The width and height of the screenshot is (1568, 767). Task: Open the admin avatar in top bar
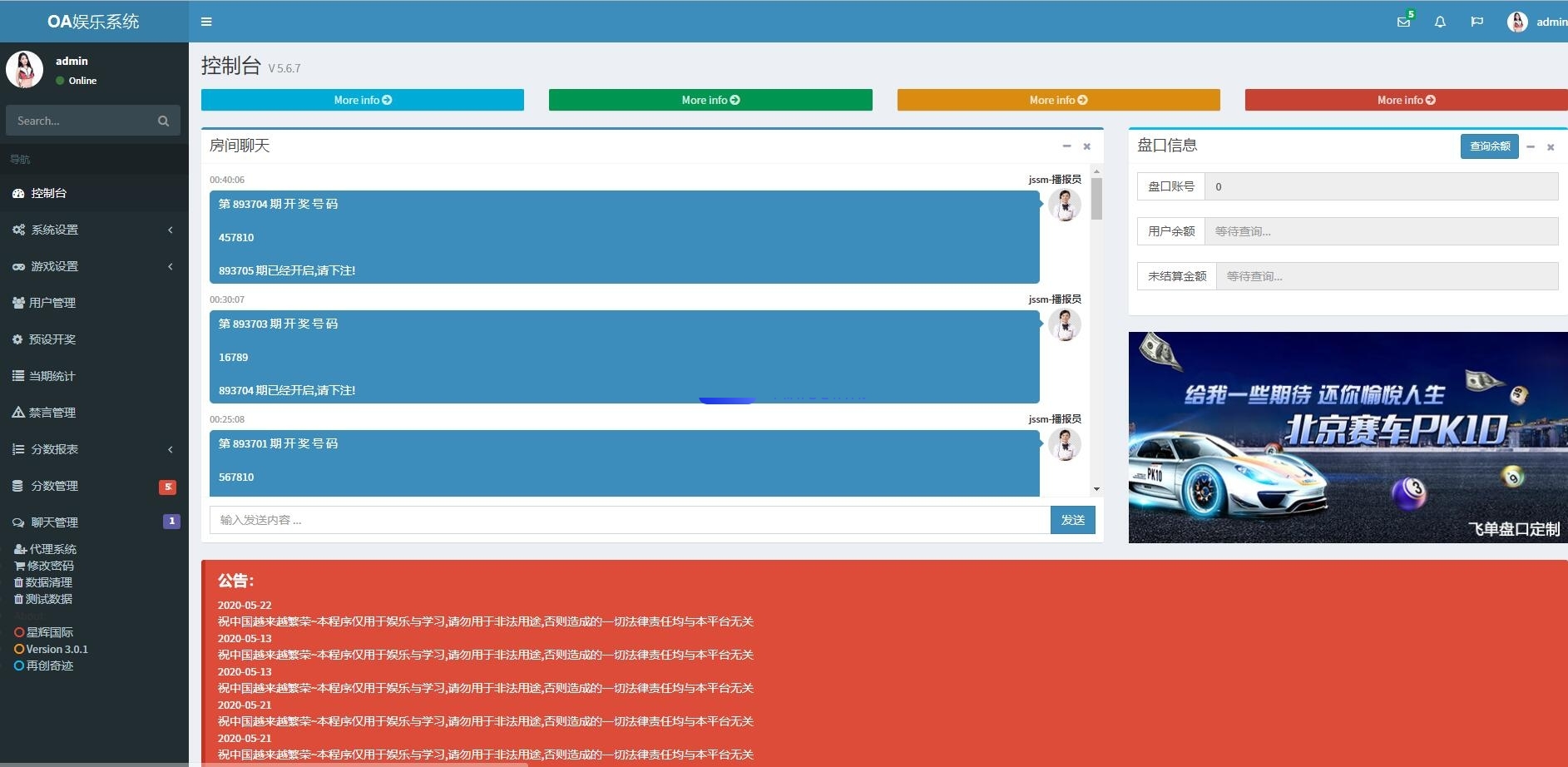click(1517, 22)
